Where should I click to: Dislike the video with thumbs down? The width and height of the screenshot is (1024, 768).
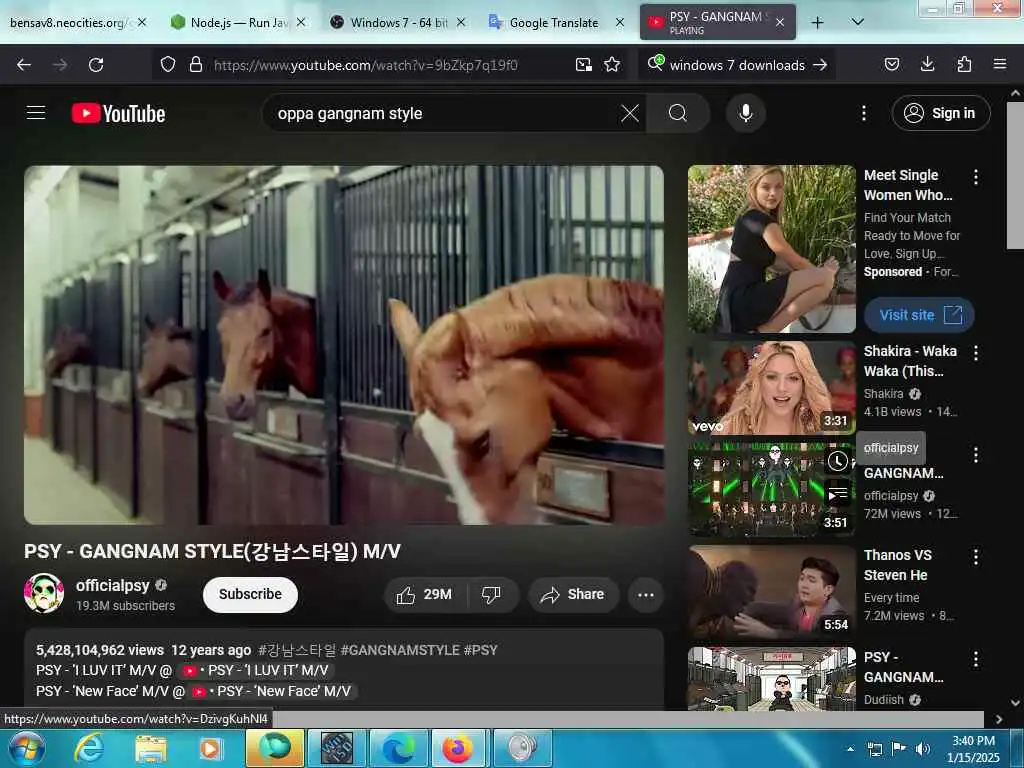[x=491, y=594]
